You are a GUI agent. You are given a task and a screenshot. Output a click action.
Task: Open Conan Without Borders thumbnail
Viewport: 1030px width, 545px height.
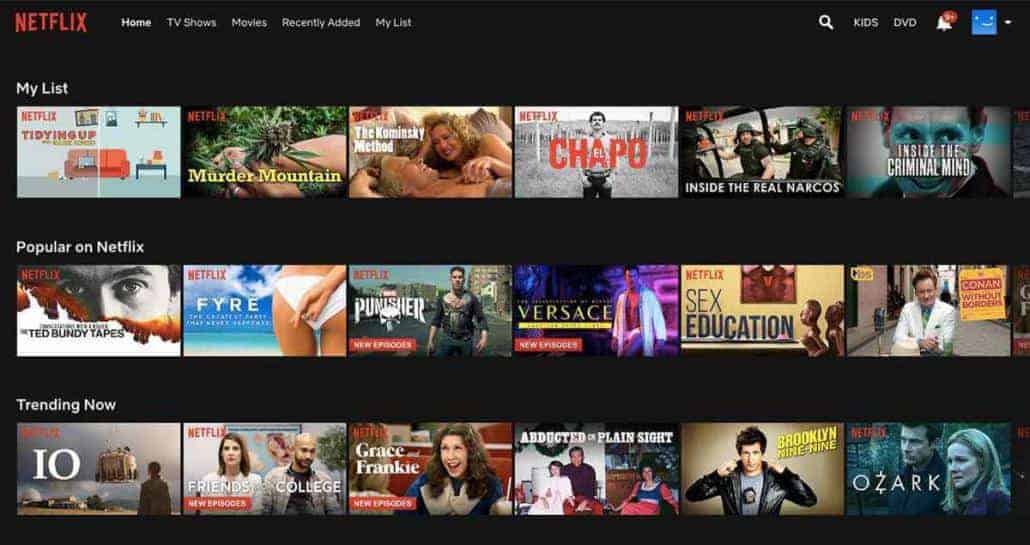928,311
